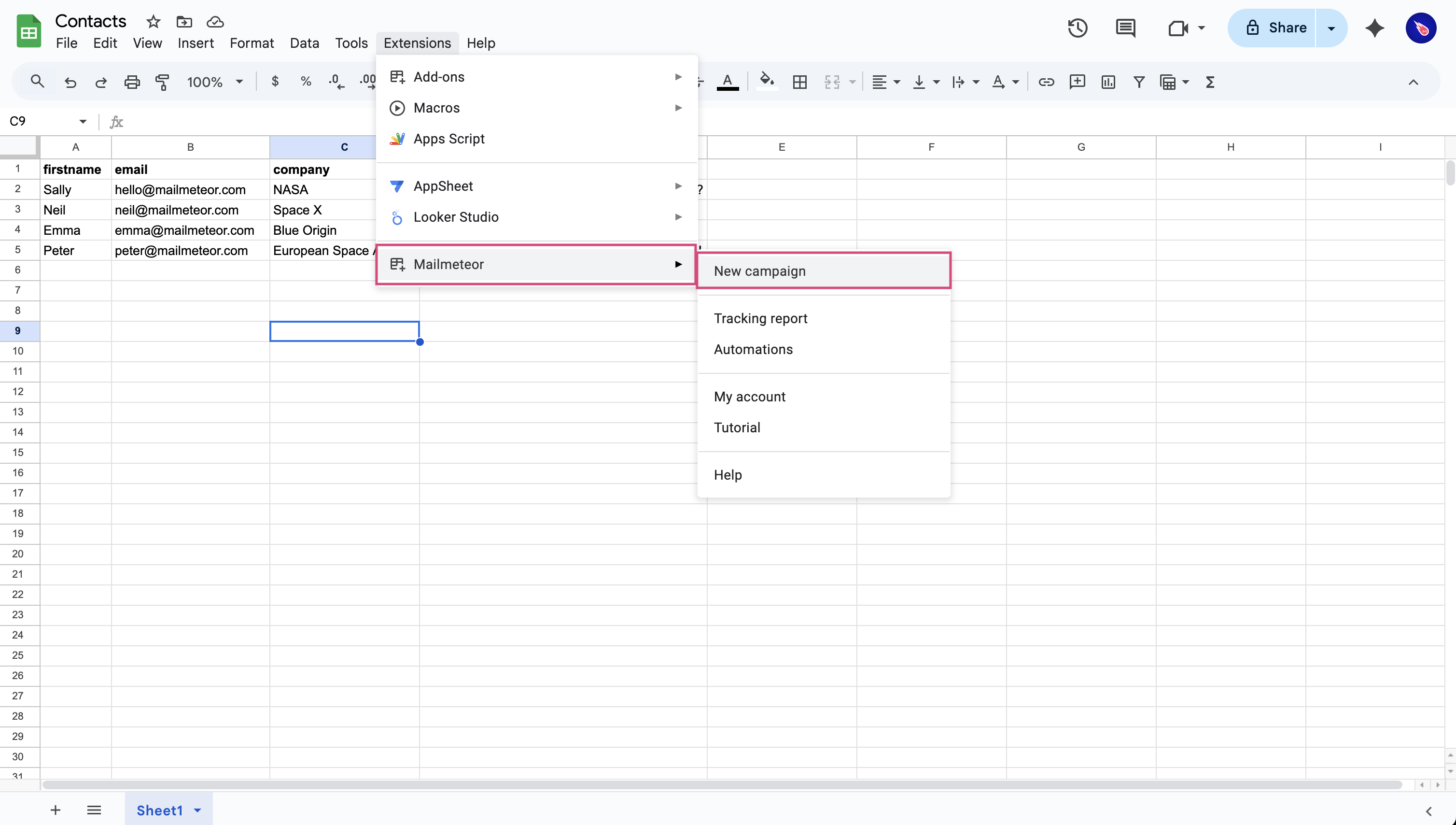This screenshot has width=1456, height=825.
Task: Click New campaign in Mailmeteor menu
Action: (760, 271)
